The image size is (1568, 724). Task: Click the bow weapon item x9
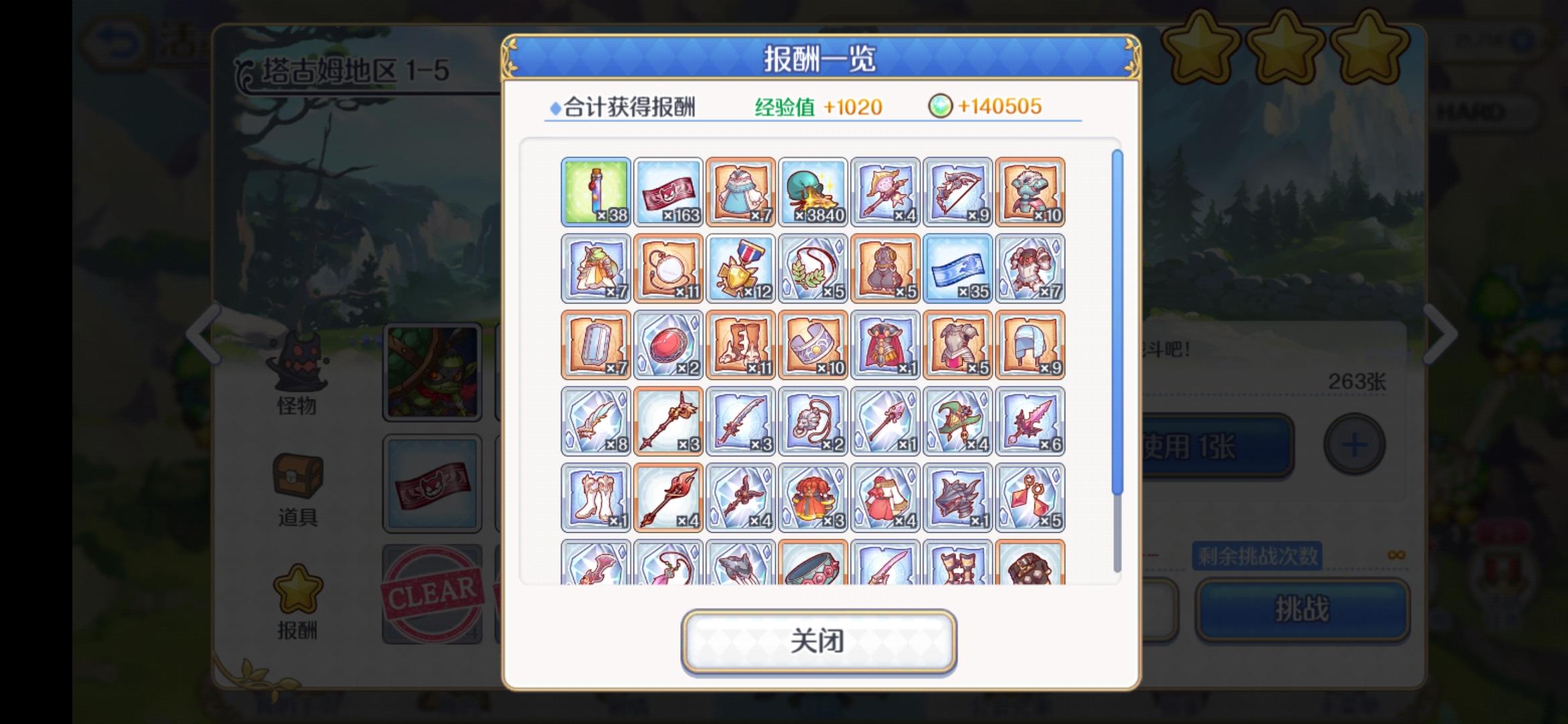[x=958, y=192]
